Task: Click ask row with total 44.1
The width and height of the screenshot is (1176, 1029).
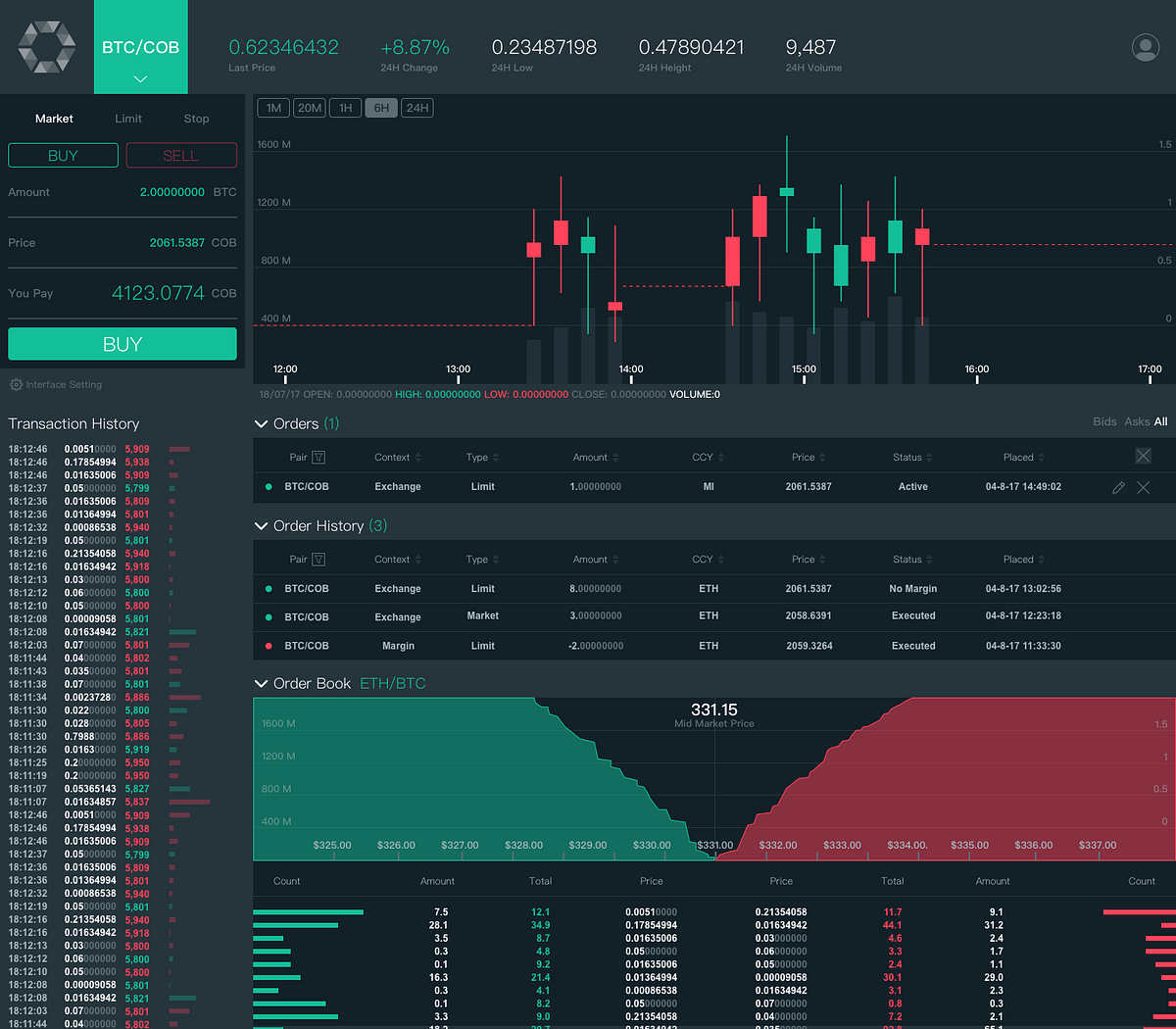Action: [965, 925]
